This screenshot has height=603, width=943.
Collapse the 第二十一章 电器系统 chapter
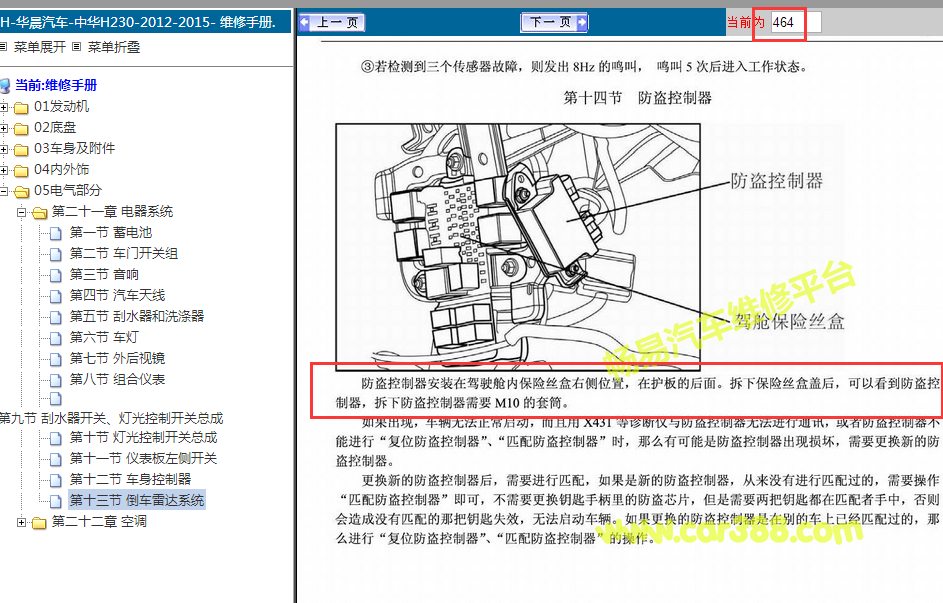pos(22,212)
